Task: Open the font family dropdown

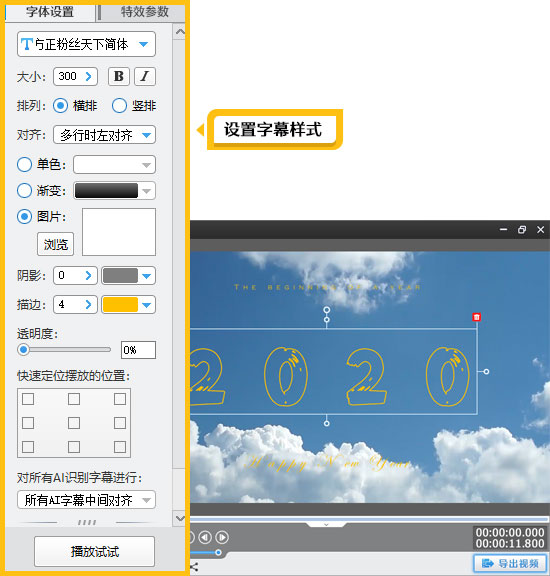Action: (86, 44)
